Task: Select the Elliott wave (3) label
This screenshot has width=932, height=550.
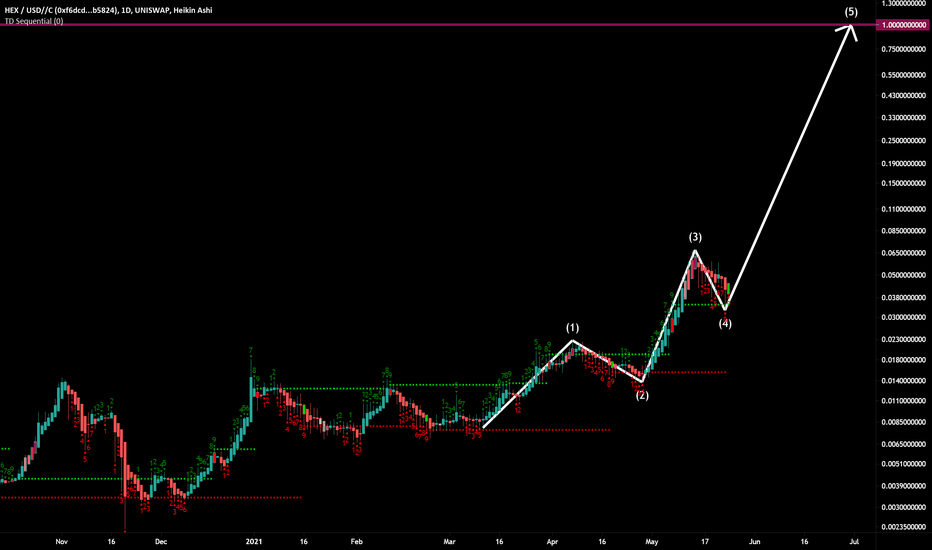Action: 695,237
